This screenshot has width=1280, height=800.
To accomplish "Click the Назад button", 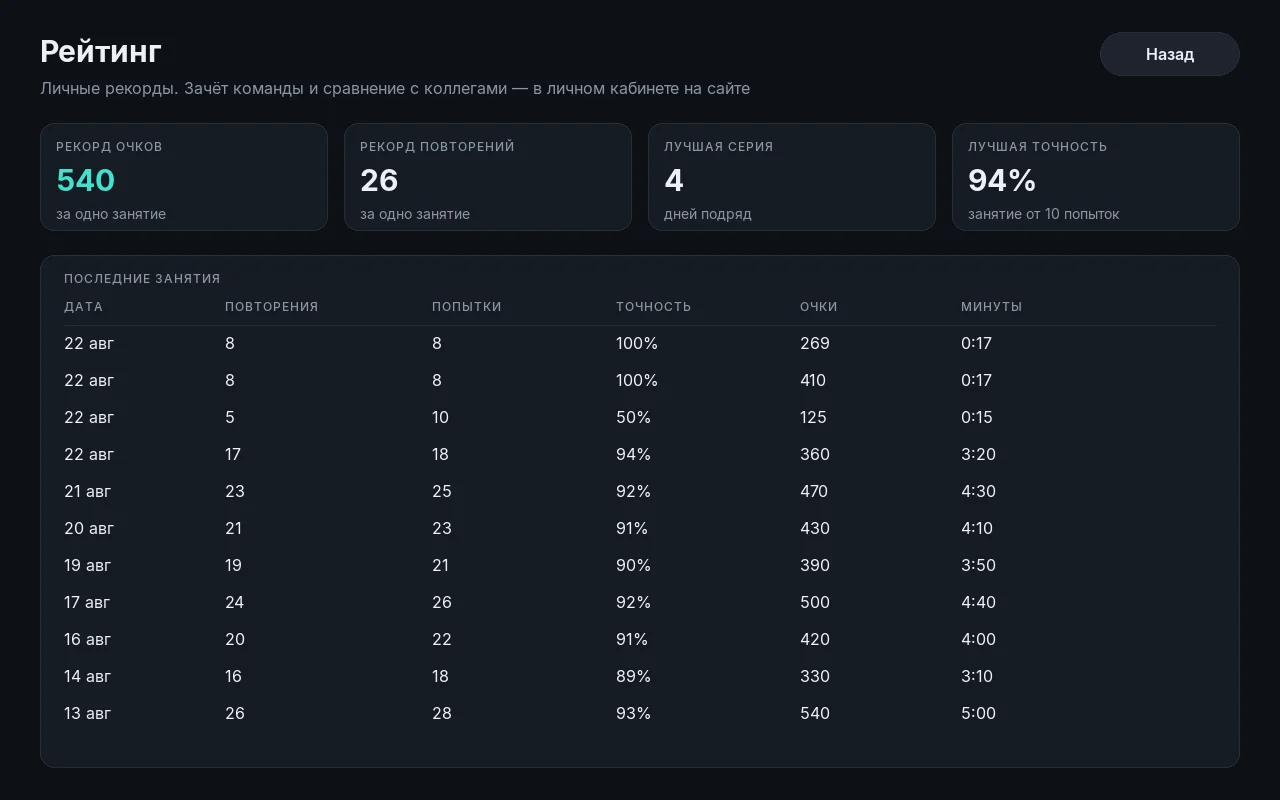I will pos(1169,54).
